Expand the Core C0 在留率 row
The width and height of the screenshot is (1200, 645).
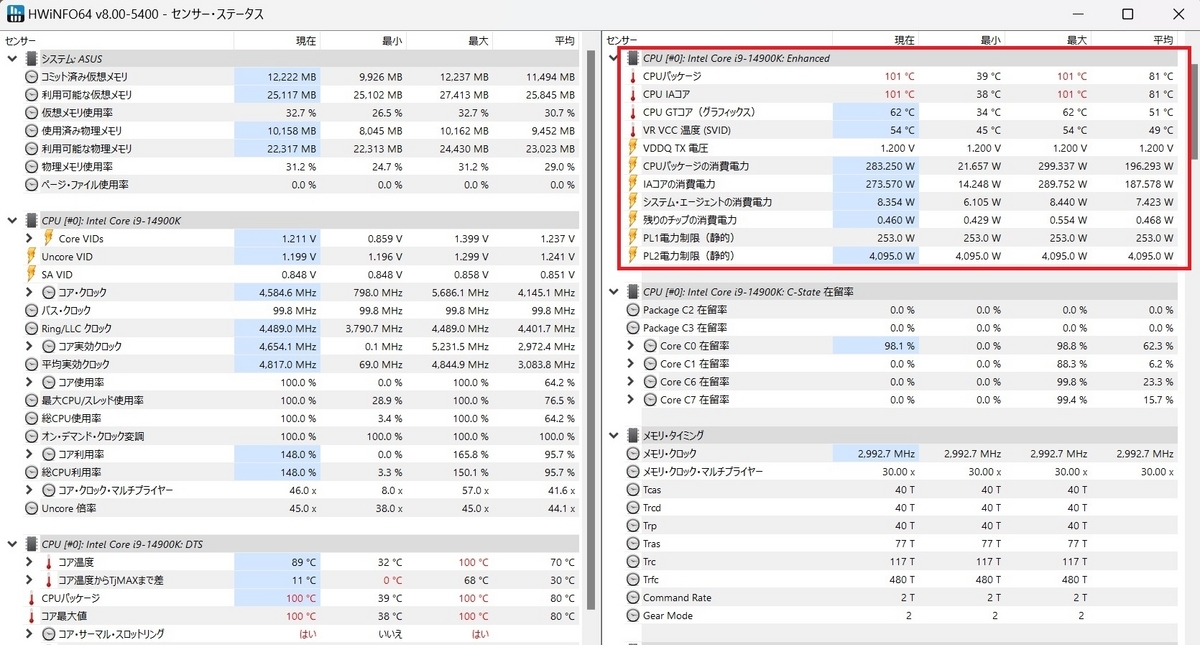[x=631, y=346]
